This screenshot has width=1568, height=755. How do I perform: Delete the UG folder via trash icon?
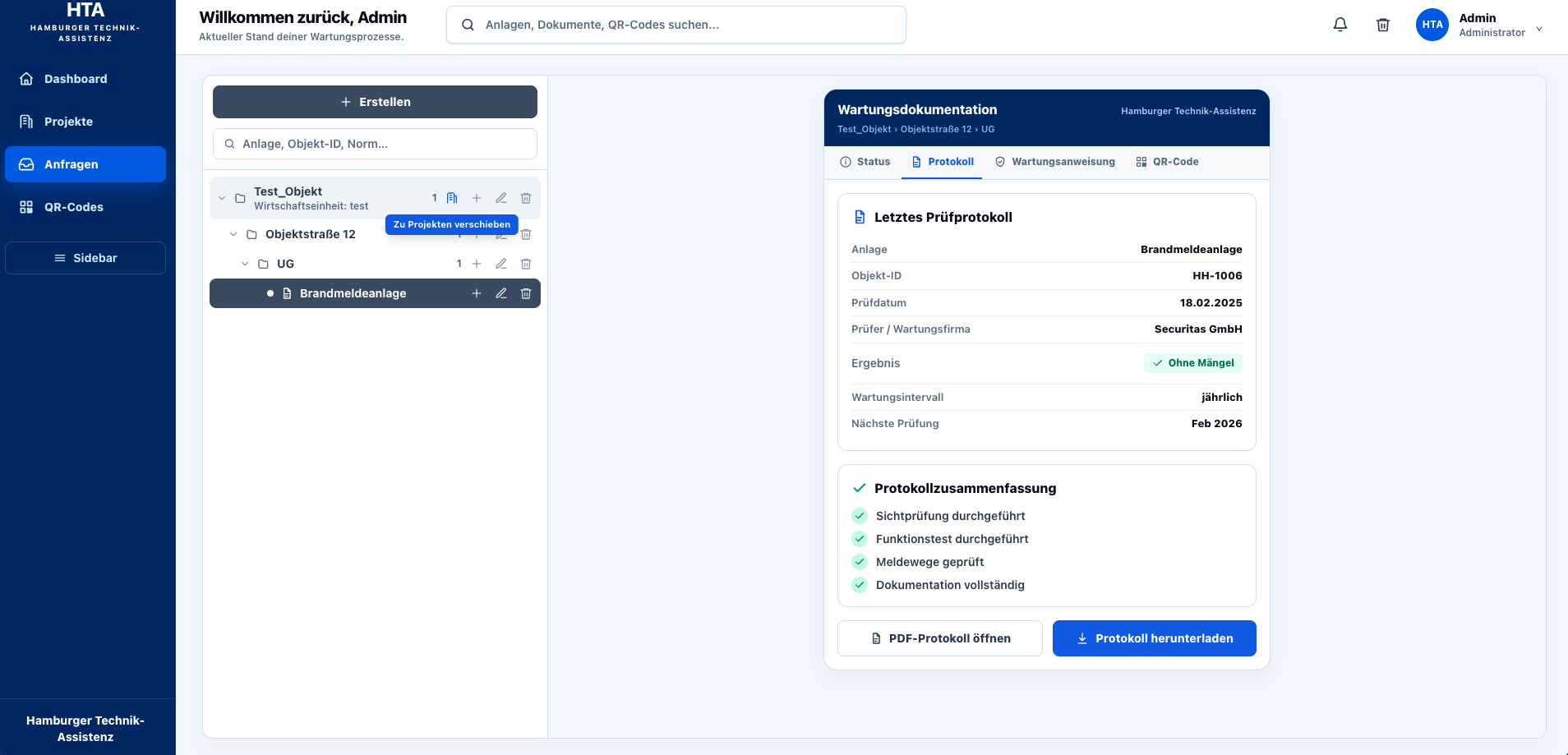click(526, 264)
